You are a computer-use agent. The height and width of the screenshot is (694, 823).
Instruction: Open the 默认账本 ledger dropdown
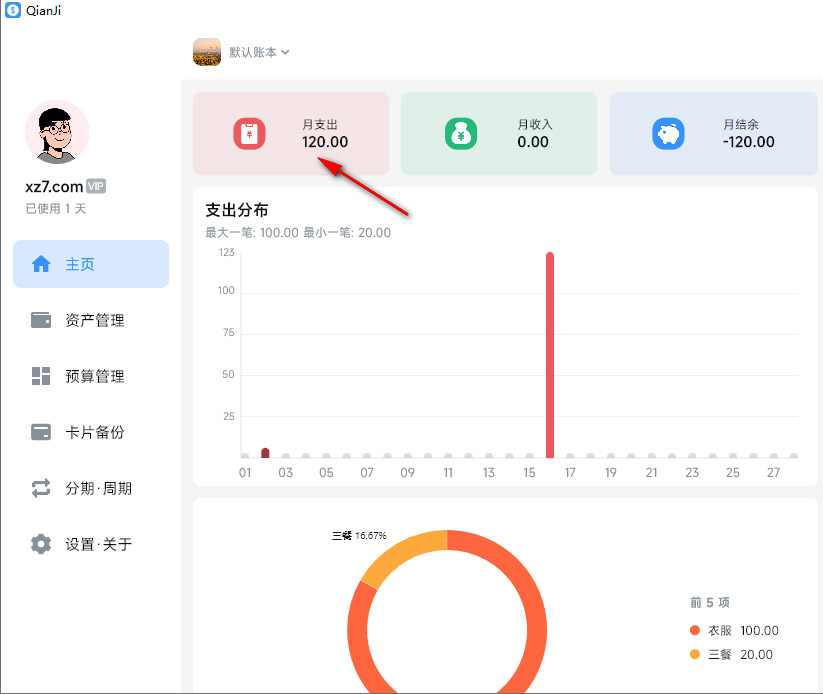click(259, 52)
